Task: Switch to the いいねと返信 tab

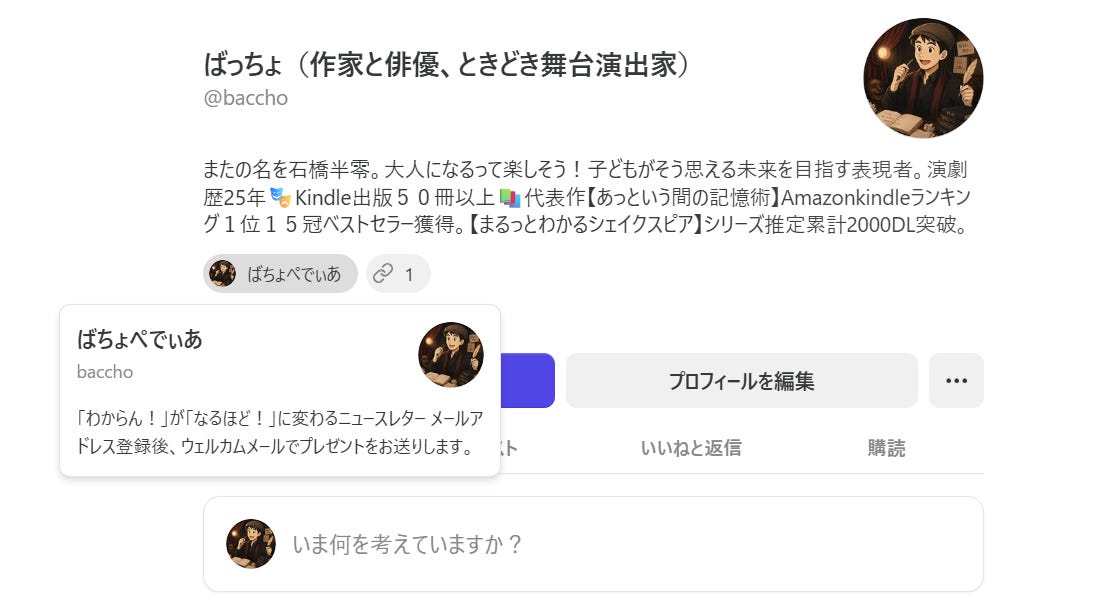Action: pyautogui.click(x=691, y=448)
